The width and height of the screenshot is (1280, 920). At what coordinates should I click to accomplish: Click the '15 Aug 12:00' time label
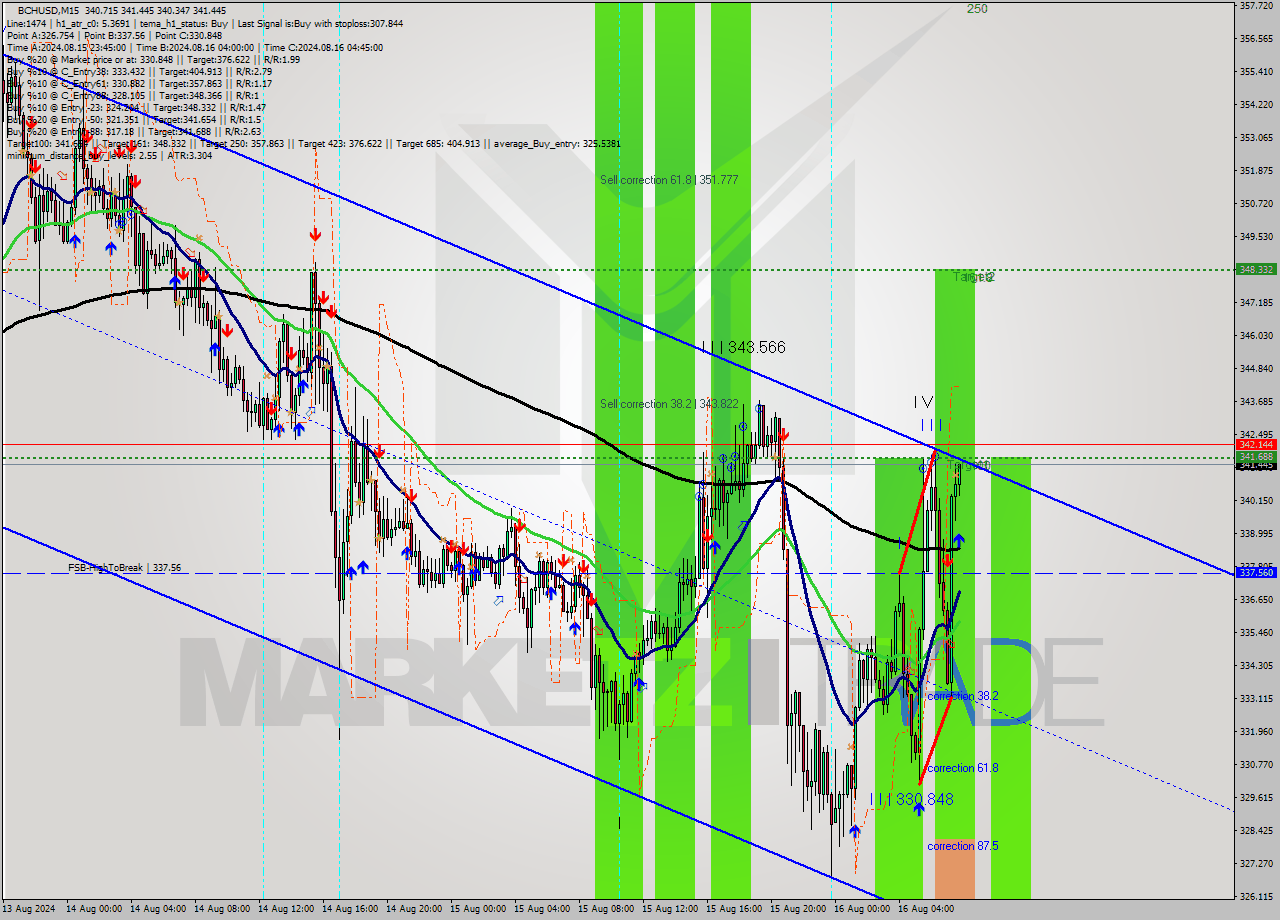pos(670,909)
